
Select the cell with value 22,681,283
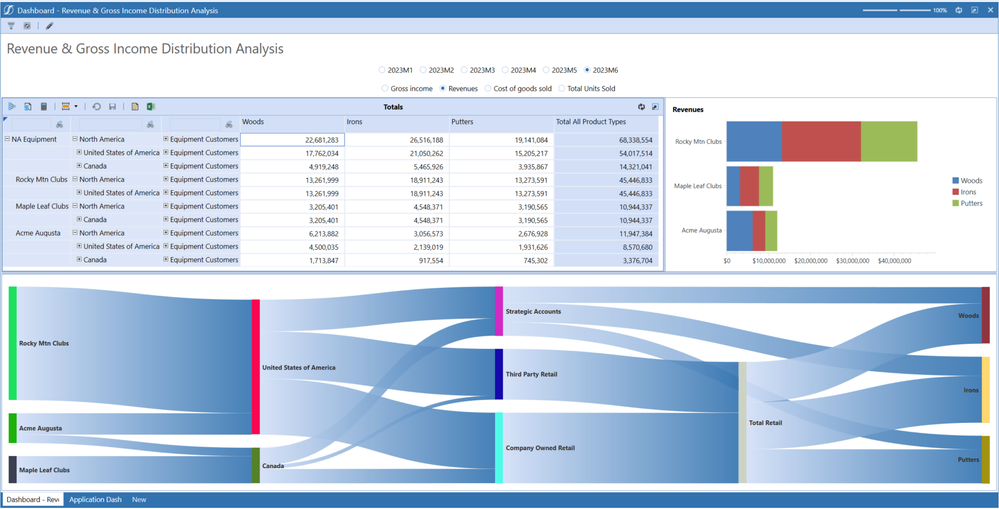click(x=292, y=140)
